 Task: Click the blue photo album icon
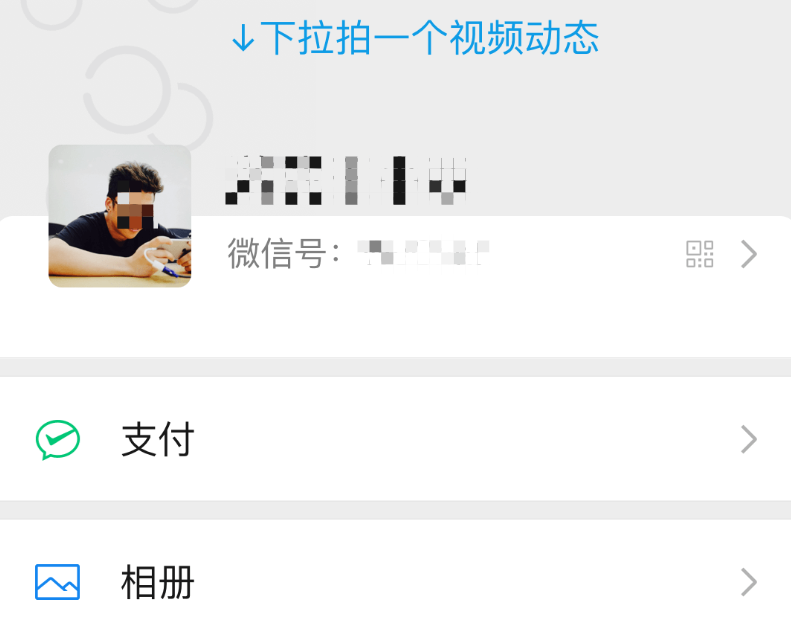[58, 582]
